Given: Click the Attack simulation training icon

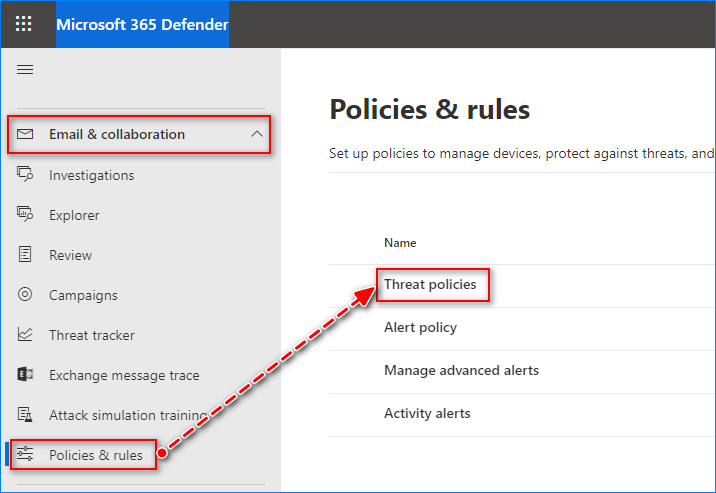Looking at the screenshot, I should pyautogui.click(x=25, y=414).
